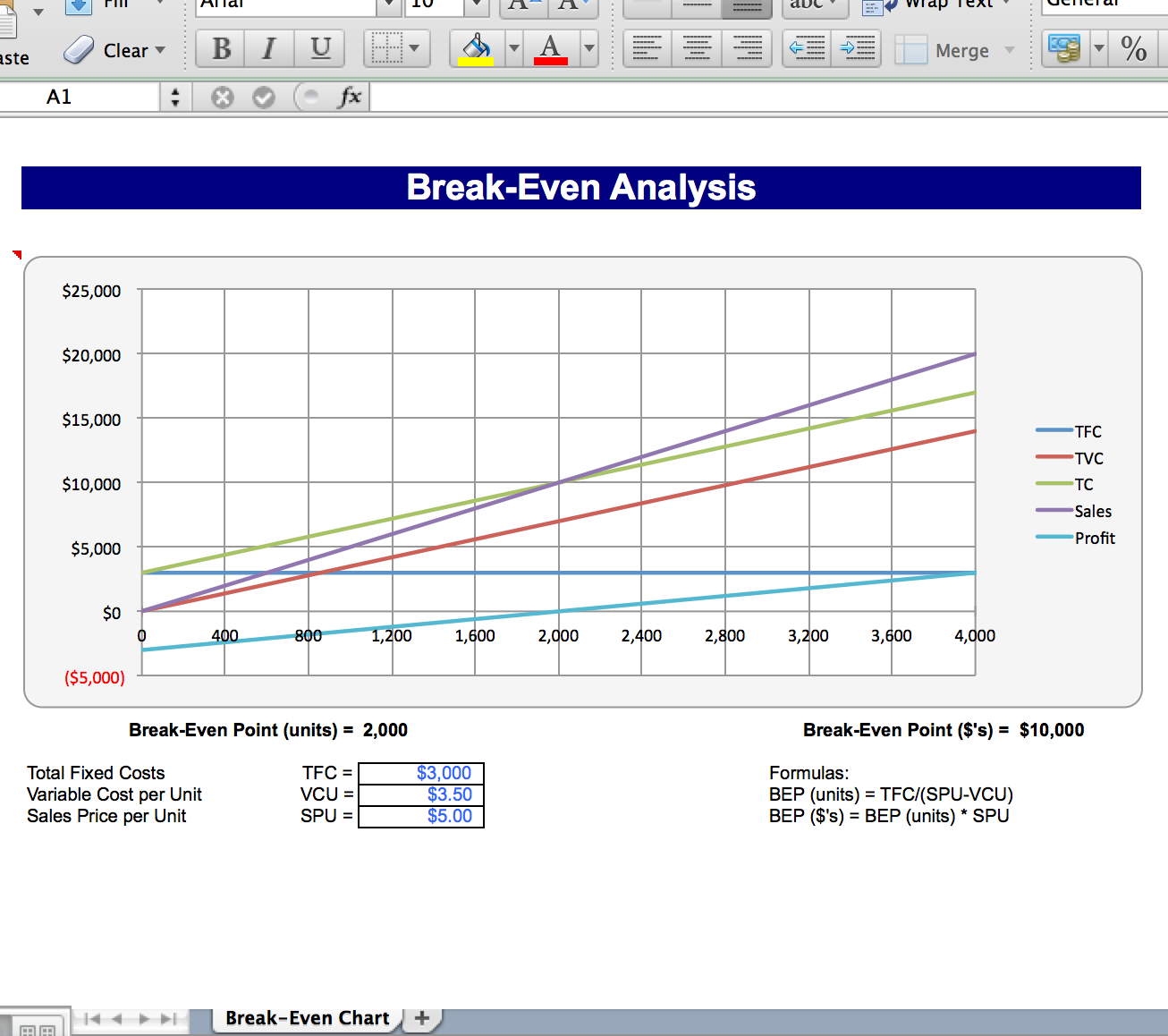
Task: Apply yellow Fill Color bucket
Action: [476, 48]
